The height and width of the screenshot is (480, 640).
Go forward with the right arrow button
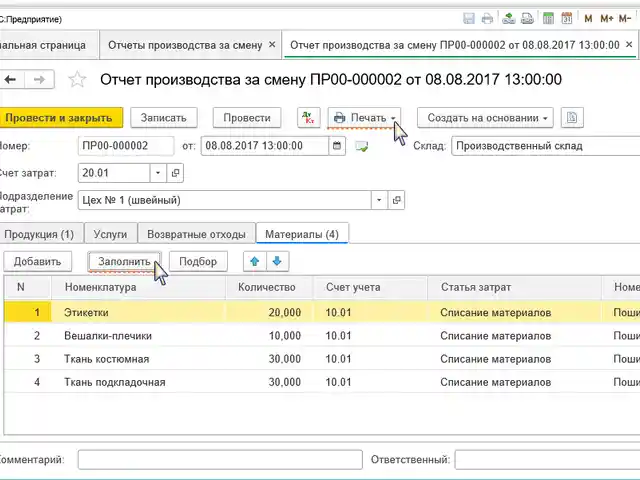(x=40, y=80)
